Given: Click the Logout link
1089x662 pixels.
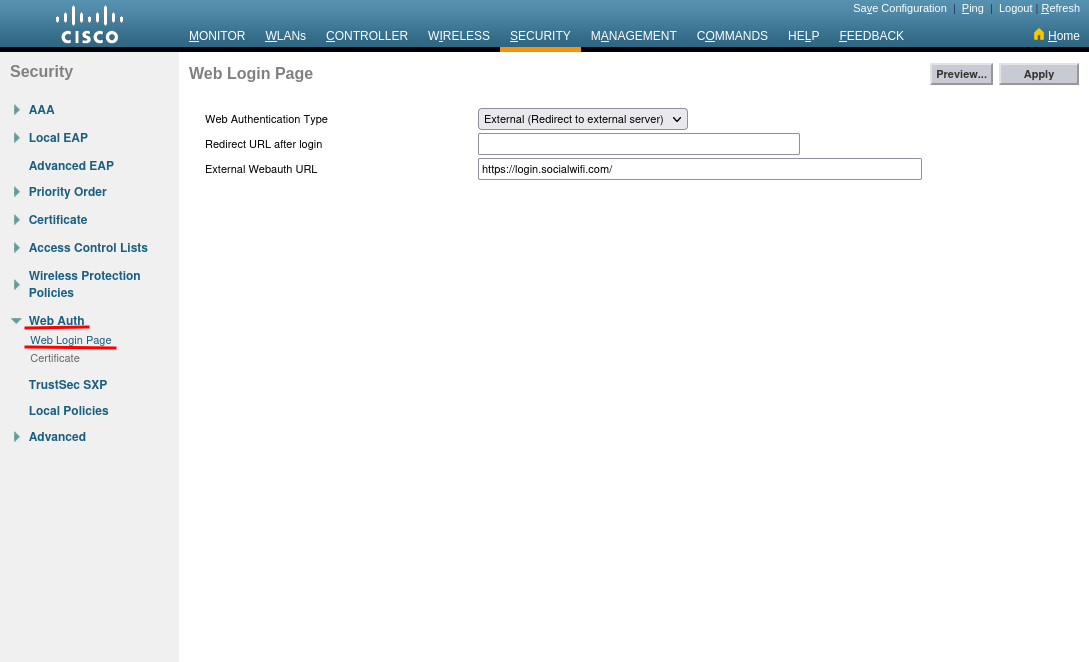Looking at the screenshot, I should [1015, 8].
